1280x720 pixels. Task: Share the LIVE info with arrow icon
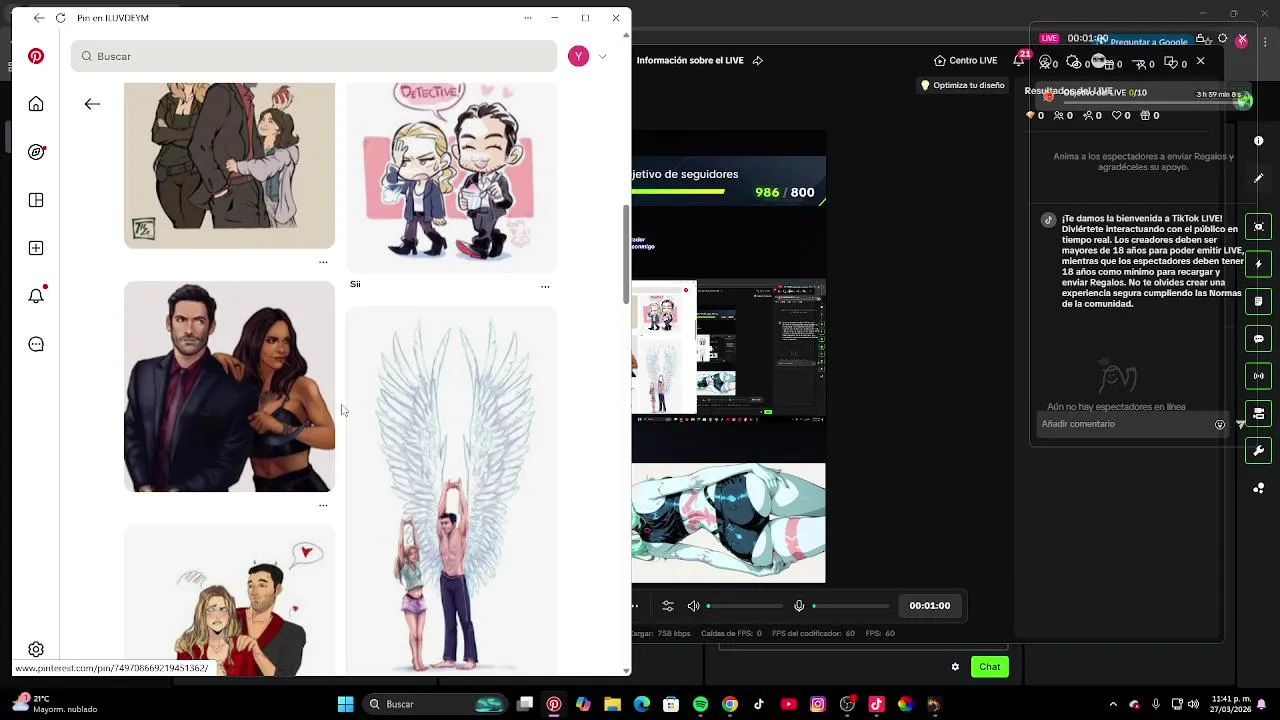(757, 60)
